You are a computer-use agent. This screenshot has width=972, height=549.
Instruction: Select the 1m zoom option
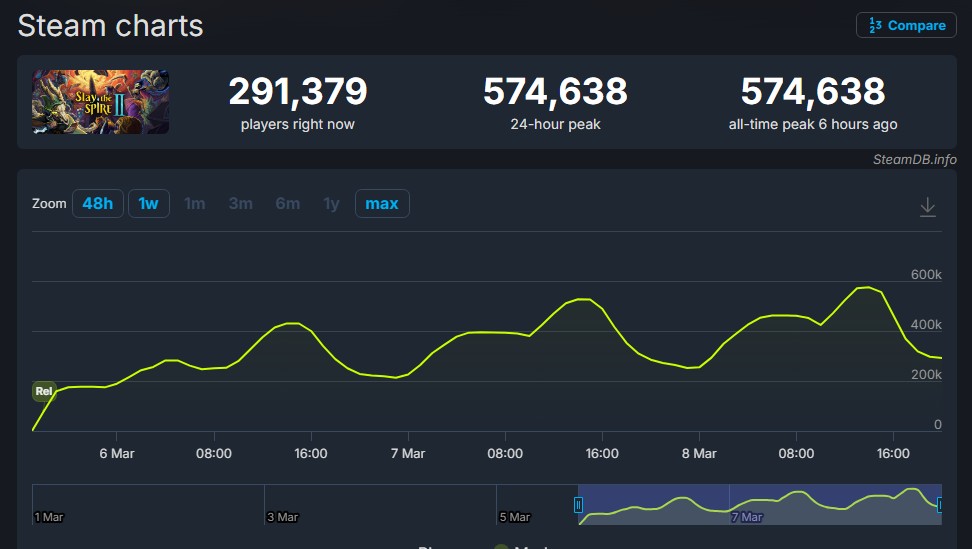[x=195, y=203]
